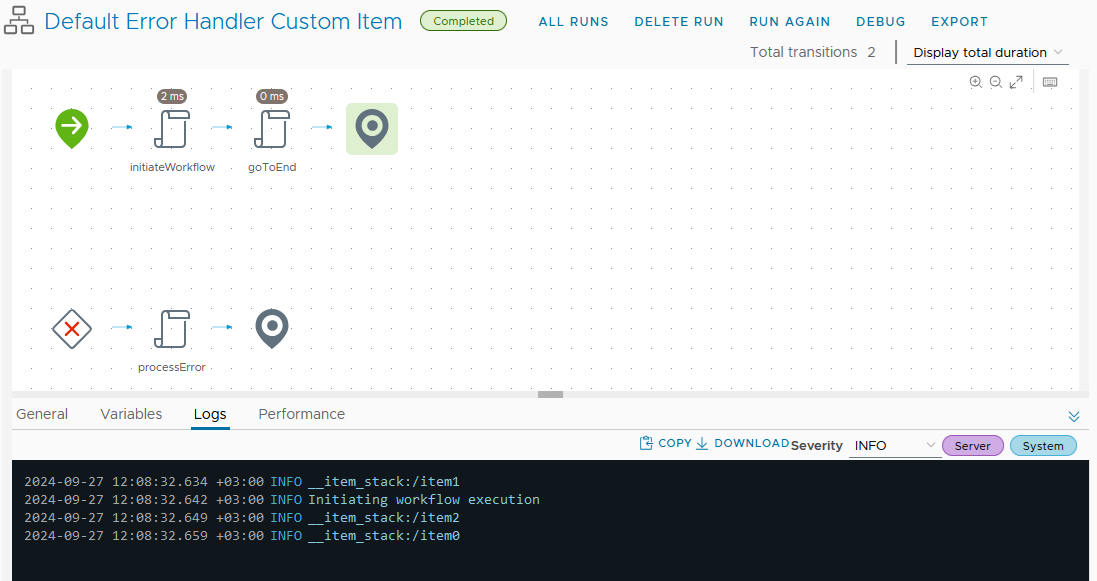1097x581 pixels.
Task: Click ALL RUNS
Action: pos(574,22)
